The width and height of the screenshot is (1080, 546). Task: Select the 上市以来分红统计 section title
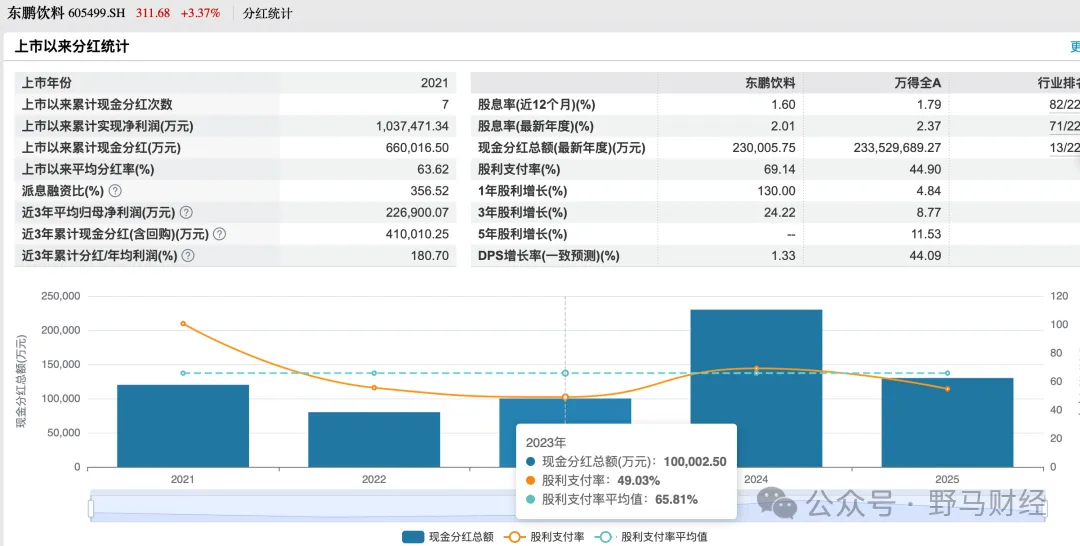coord(71,47)
